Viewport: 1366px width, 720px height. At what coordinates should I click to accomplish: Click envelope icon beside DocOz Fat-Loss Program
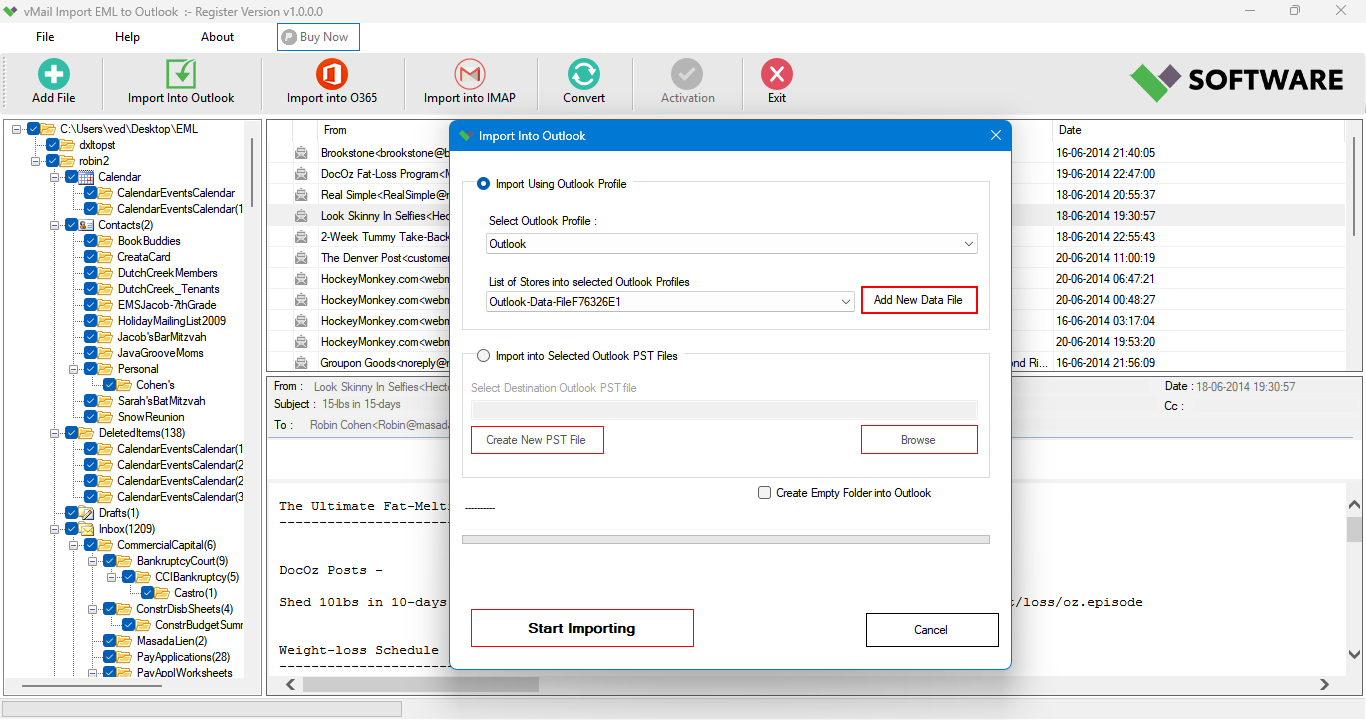click(x=301, y=174)
